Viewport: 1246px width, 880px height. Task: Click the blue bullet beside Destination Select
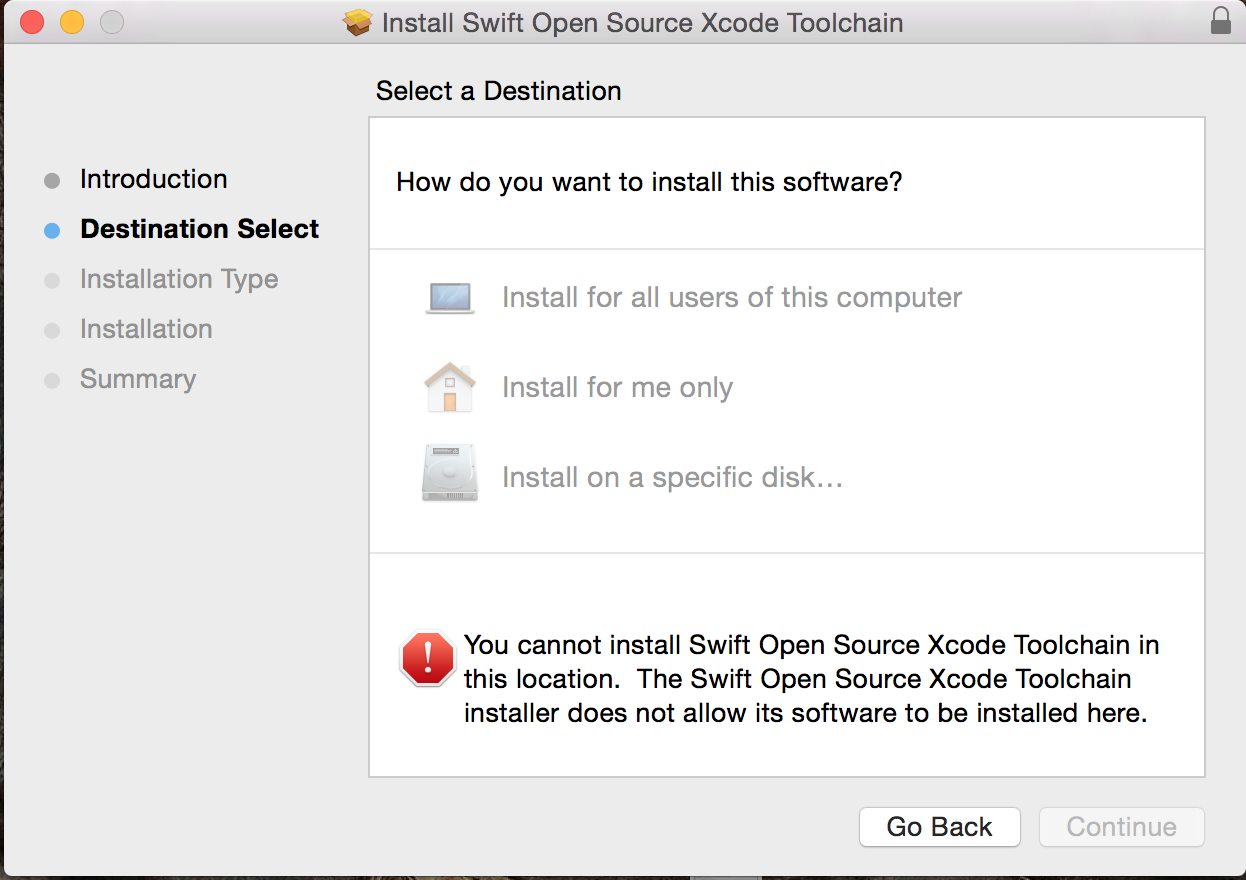[52, 231]
